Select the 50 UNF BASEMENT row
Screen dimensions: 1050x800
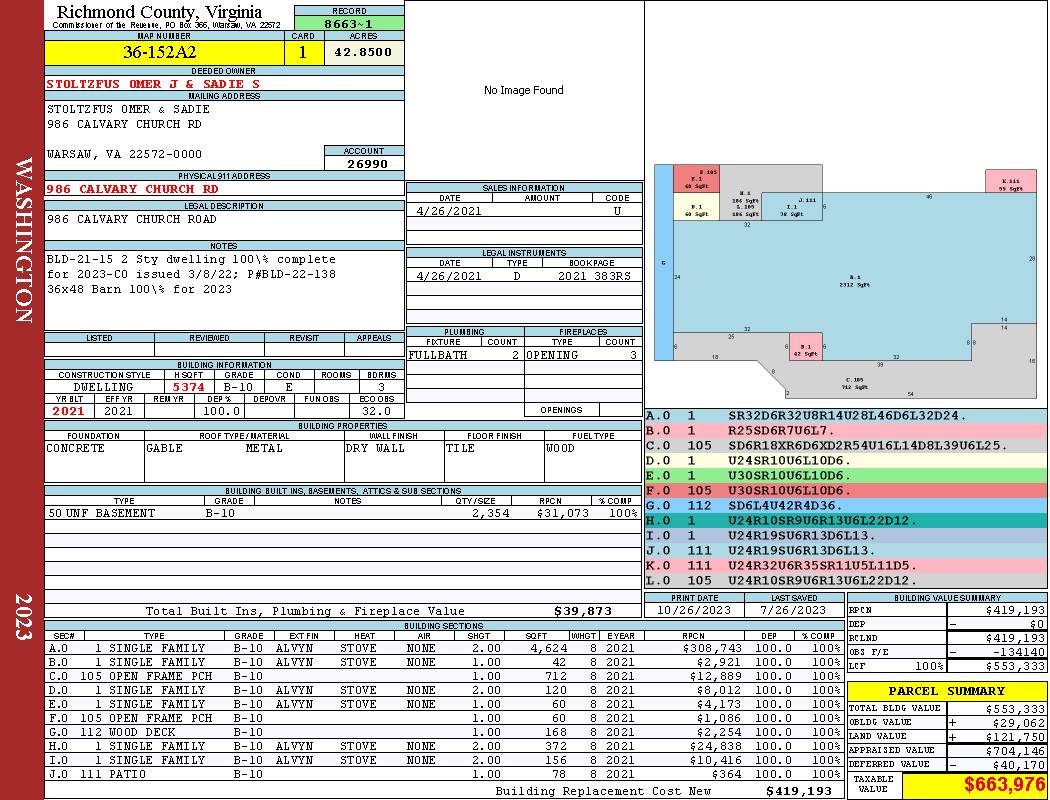tap(342, 513)
